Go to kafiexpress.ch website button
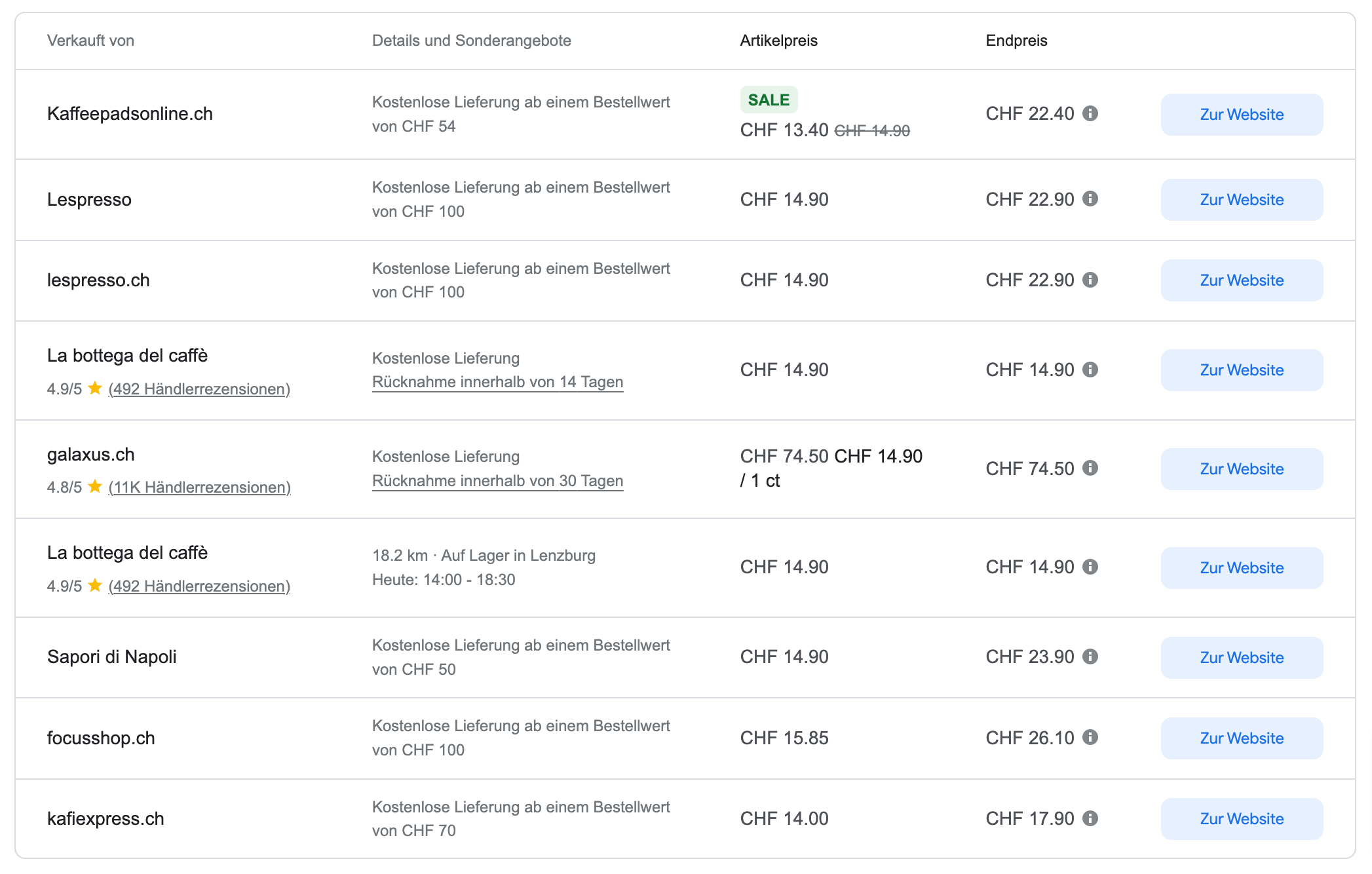Viewport: 1372px width, 874px height. point(1241,819)
